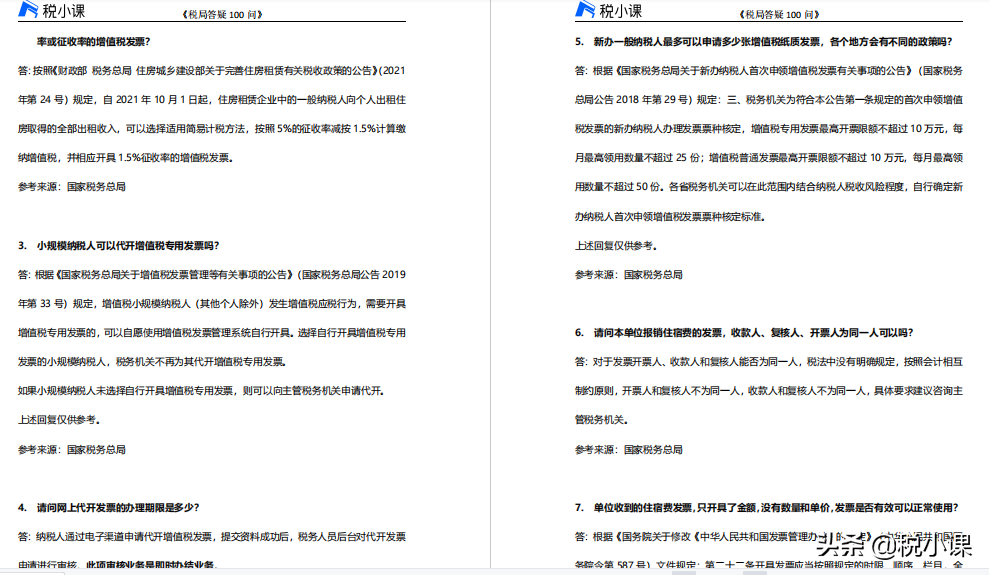989x575 pixels.
Task: Click the 税小课 logo icon on right page
Action: (584, 11)
